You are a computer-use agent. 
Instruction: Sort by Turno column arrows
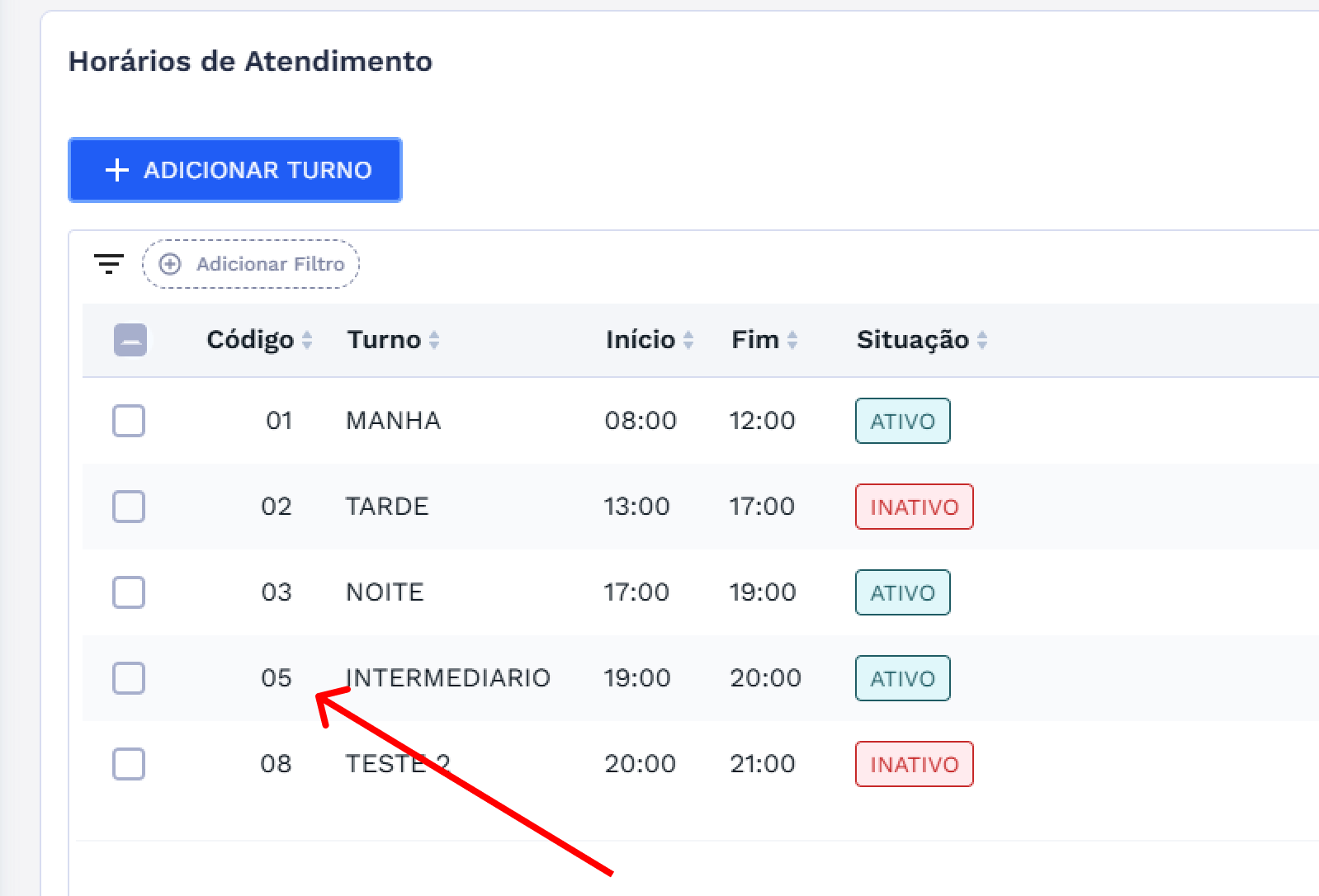coord(434,340)
